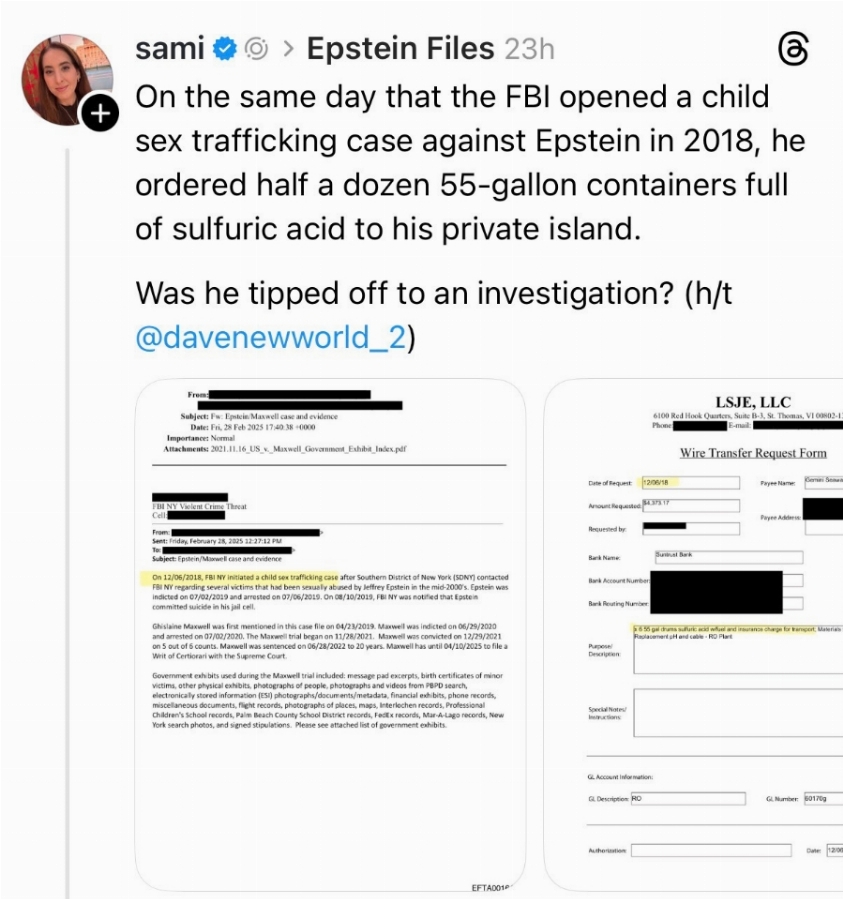Click the Special Notes/Instructions box
Image resolution: width=843 pixels, height=899 pixels.
point(738,713)
